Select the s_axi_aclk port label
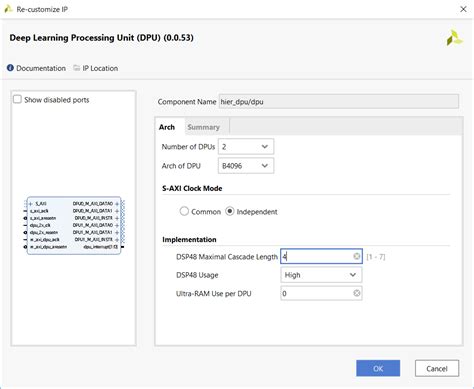The image size is (474, 389). click(39, 211)
